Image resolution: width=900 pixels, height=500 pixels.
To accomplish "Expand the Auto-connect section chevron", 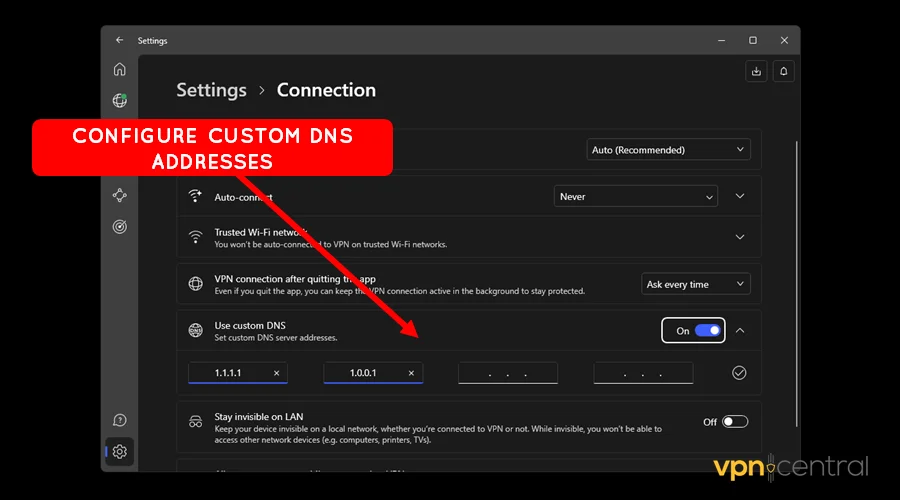I will [x=740, y=196].
